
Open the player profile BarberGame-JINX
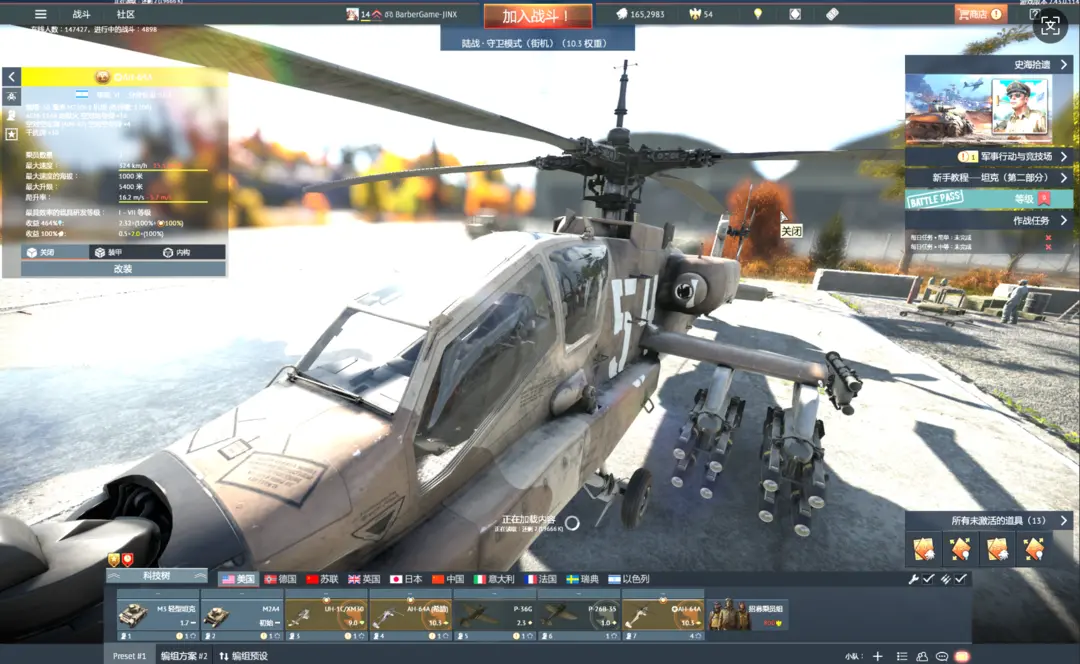[x=403, y=14]
